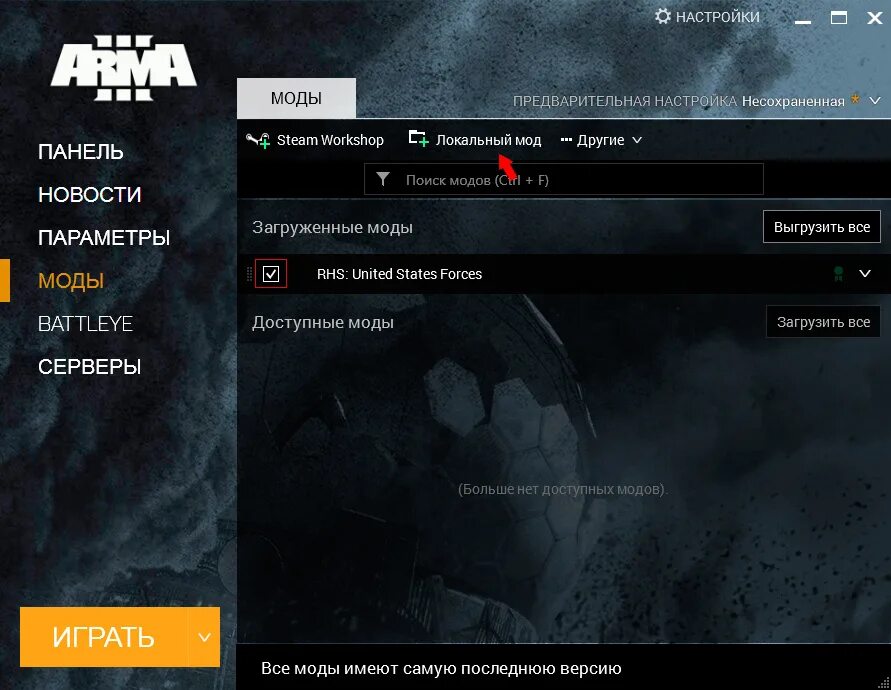Click НАСТРОЙКИ text link
This screenshot has width=891, height=690.
(x=718, y=17)
